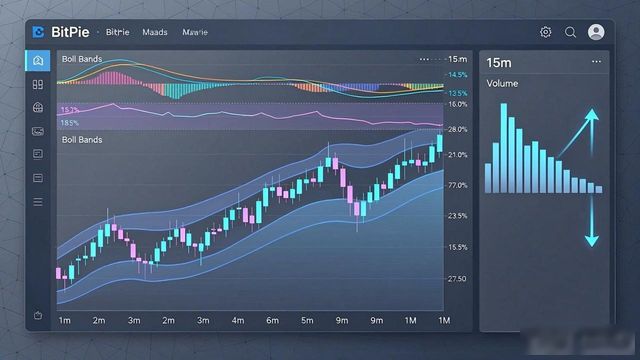
Task: Click the BitPie brand name
Action: 70,32
